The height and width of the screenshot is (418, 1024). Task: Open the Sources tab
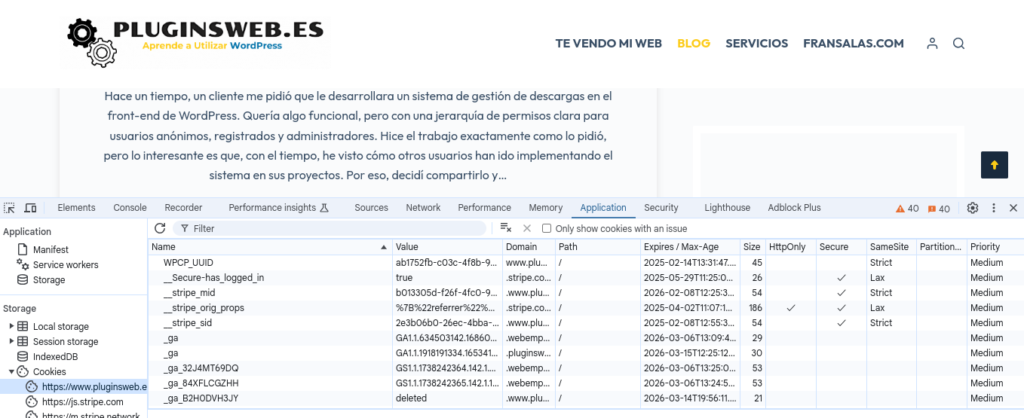(372, 208)
